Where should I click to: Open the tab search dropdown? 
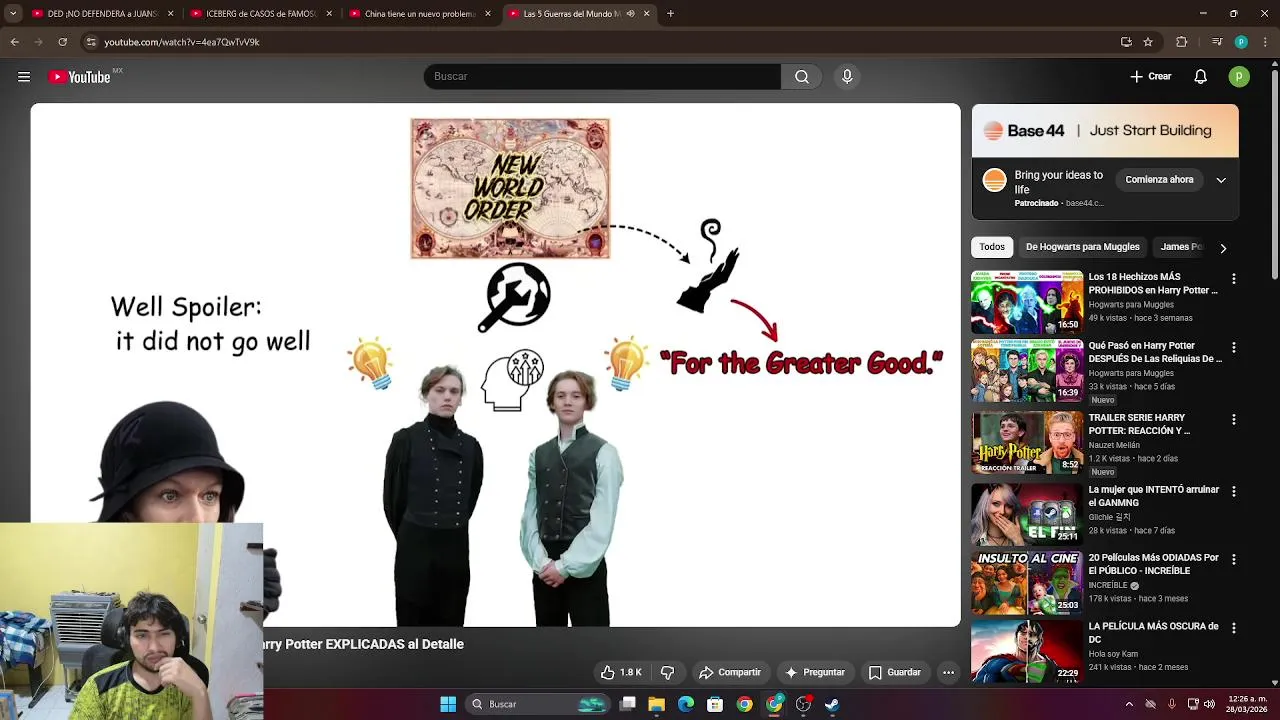click(x=13, y=14)
